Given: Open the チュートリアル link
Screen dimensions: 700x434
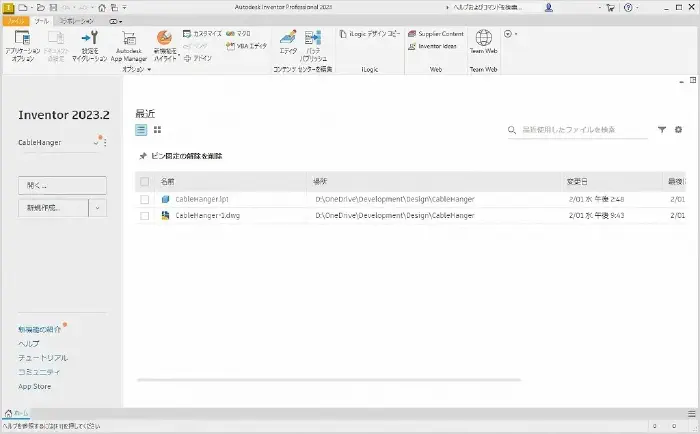Looking at the screenshot, I should coord(42,357).
